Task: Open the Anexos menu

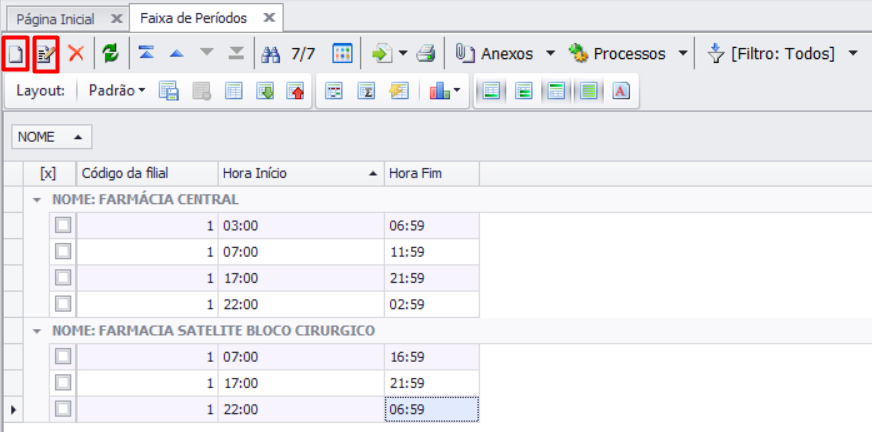Action: coord(505,54)
